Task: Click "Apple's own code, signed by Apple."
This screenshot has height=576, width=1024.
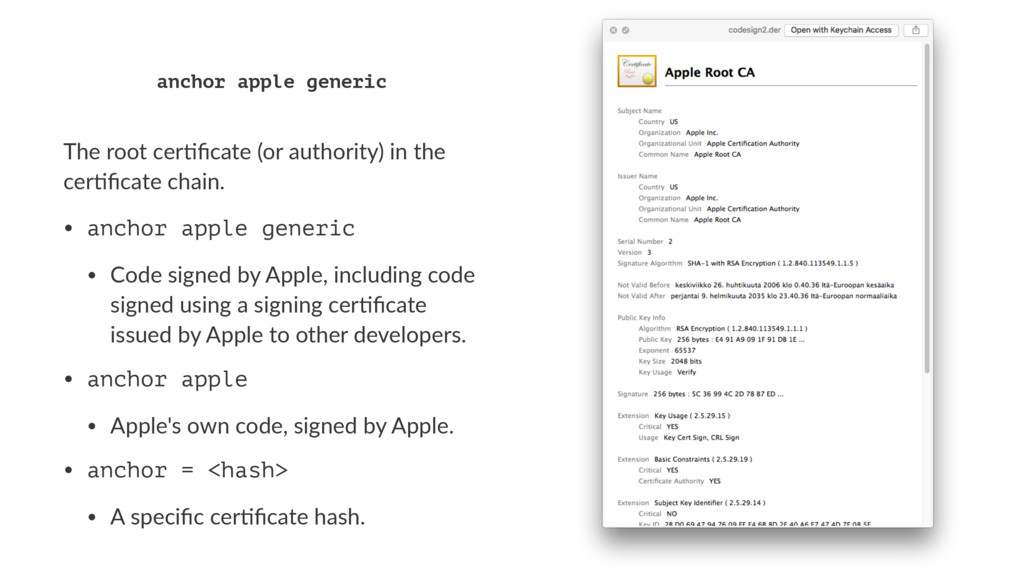Action: (281, 426)
